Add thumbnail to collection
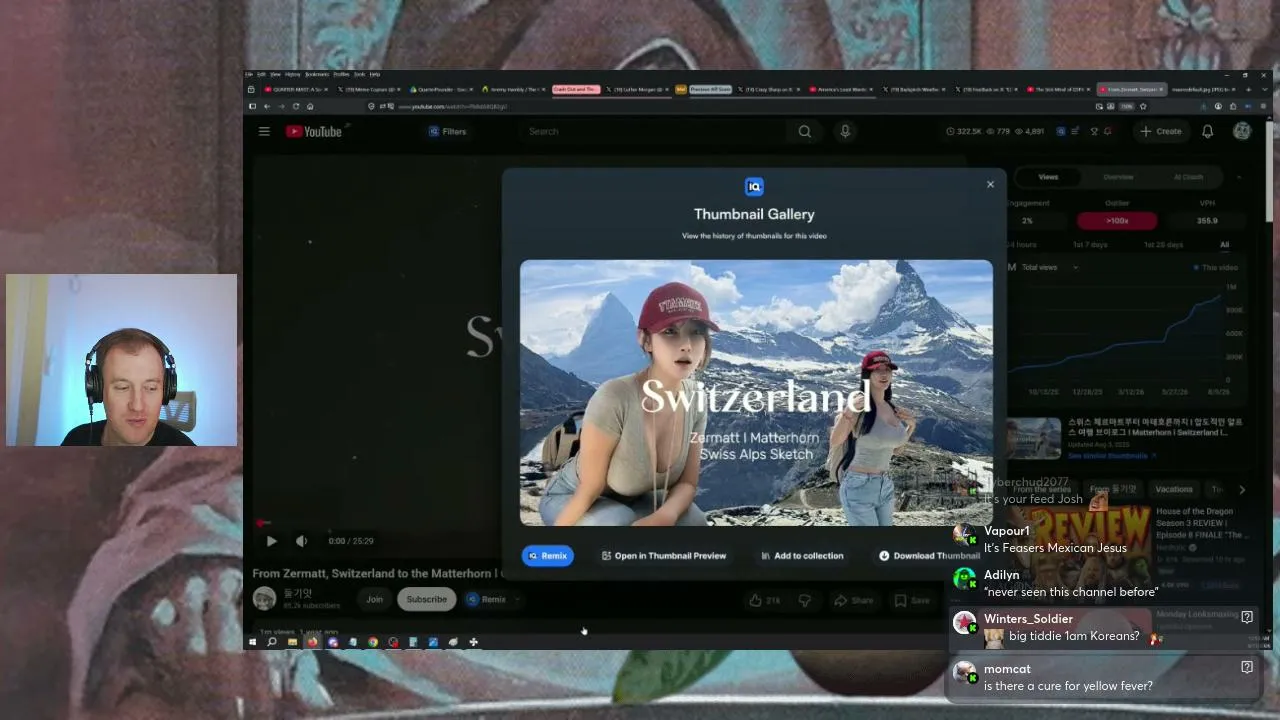Screen dimensions: 1280x720 pyautogui.click(x=802, y=556)
